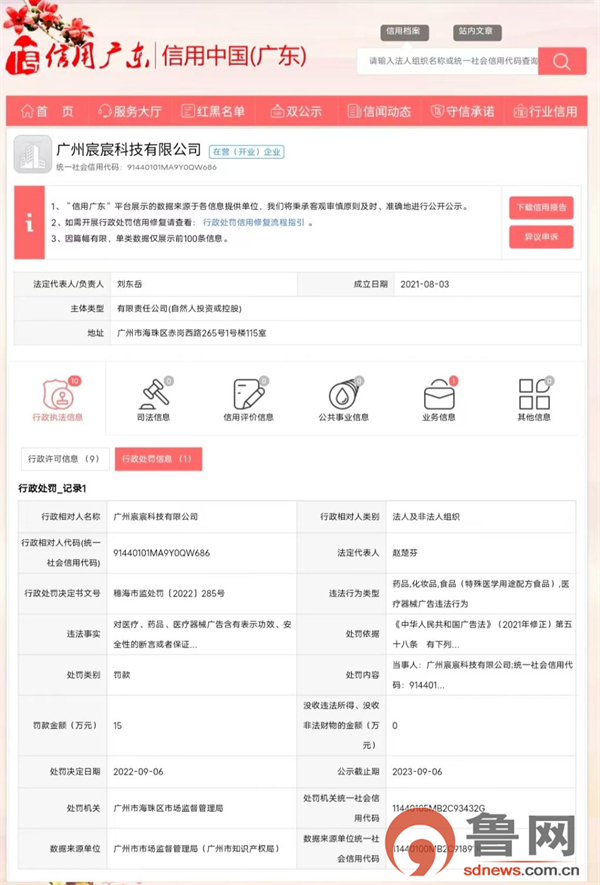This screenshot has height=885, width=600.
Task: Click heading 行政处罚_记录1
Action: click(x=52, y=488)
